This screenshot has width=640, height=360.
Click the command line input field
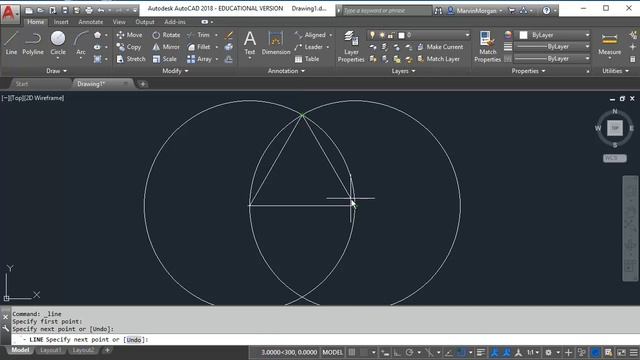click(x=325, y=340)
